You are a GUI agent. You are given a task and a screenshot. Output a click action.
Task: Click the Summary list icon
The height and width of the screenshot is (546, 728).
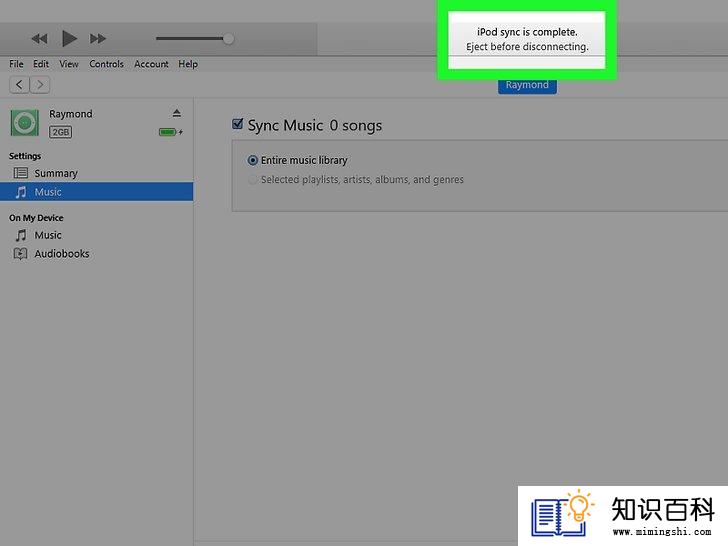(x=20, y=173)
